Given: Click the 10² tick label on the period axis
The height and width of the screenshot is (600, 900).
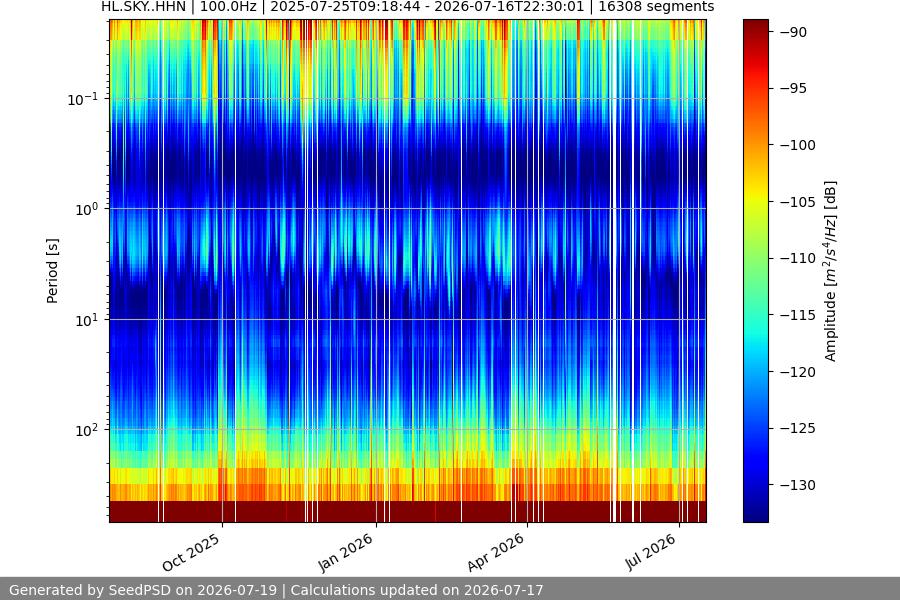Looking at the screenshot, I should click(x=87, y=431).
